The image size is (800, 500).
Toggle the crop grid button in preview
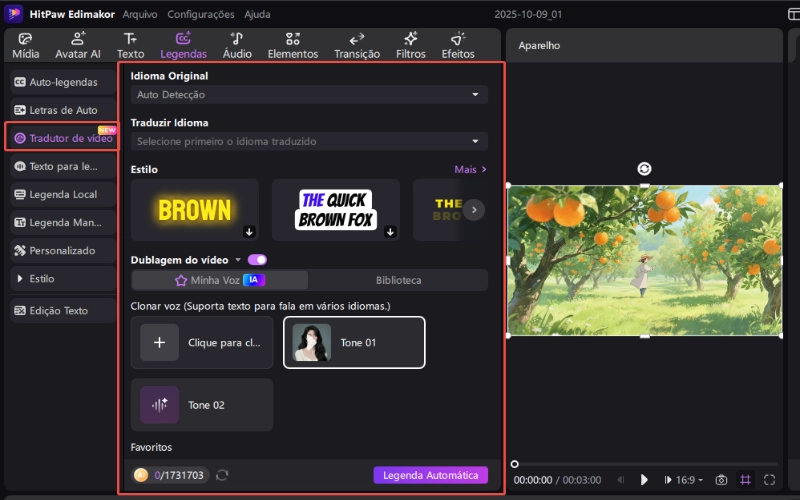pos(745,480)
